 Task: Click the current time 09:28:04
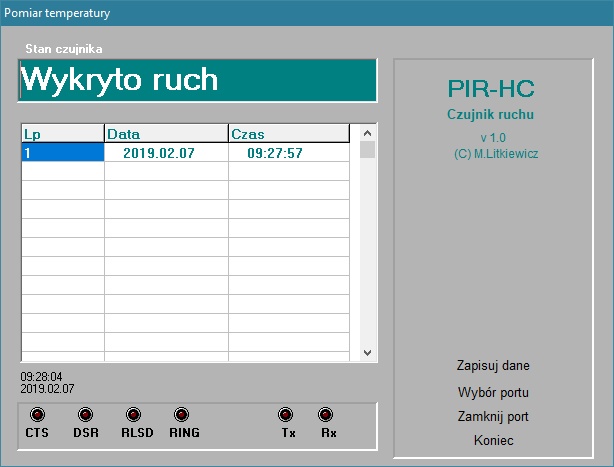tap(41, 377)
